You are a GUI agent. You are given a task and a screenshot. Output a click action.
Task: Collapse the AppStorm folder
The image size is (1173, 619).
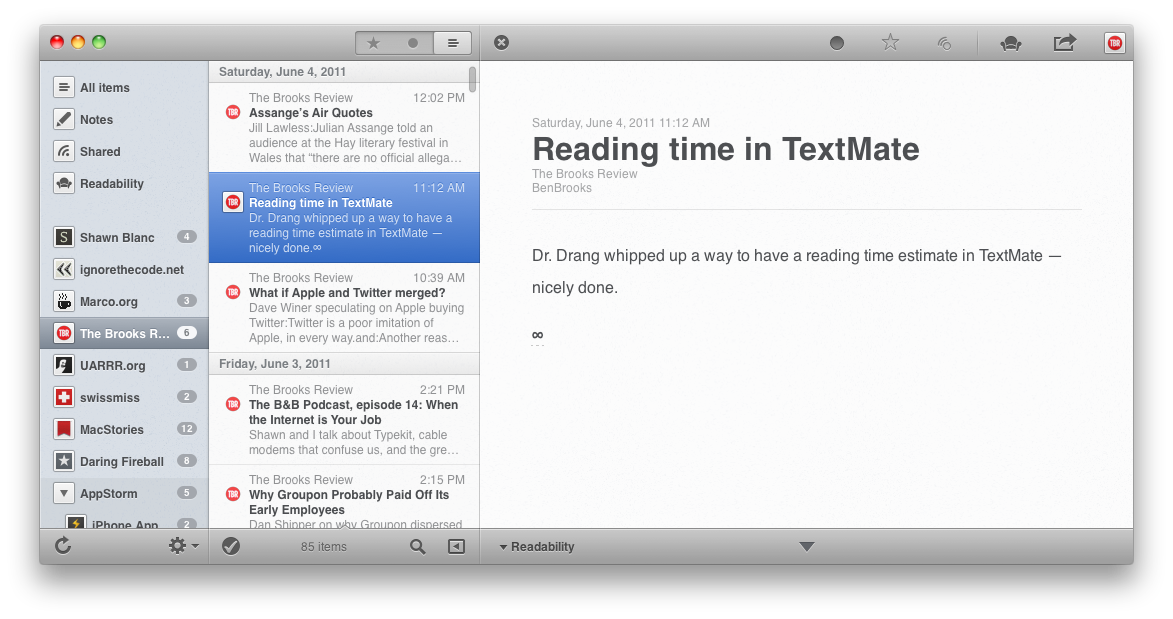coord(64,493)
